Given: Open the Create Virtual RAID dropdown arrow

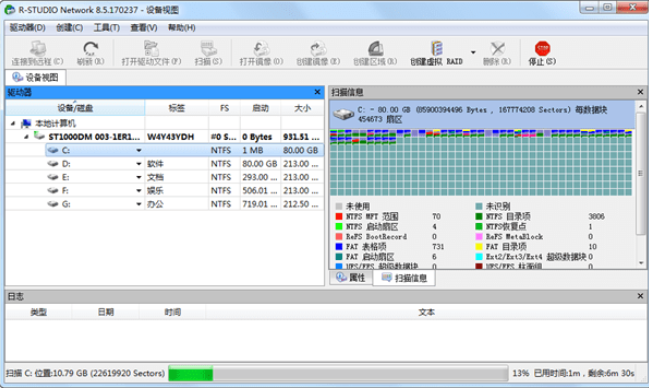Looking at the screenshot, I should (x=473, y=53).
